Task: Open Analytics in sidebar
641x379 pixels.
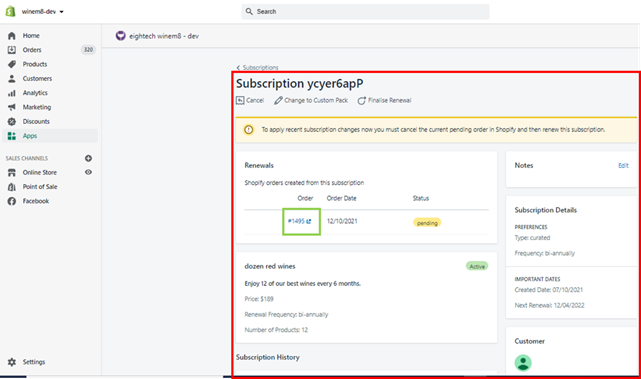Action: pyautogui.click(x=35, y=93)
